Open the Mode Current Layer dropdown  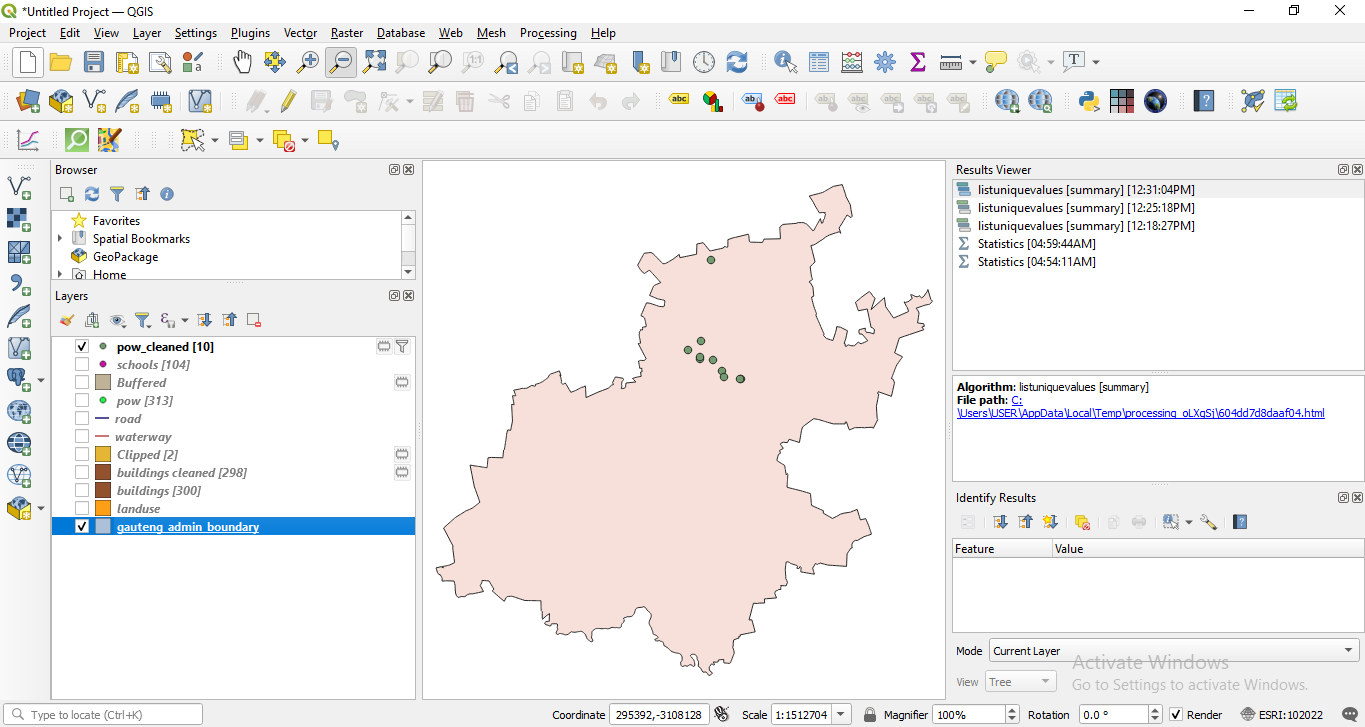pyautogui.click(x=1174, y=651)
